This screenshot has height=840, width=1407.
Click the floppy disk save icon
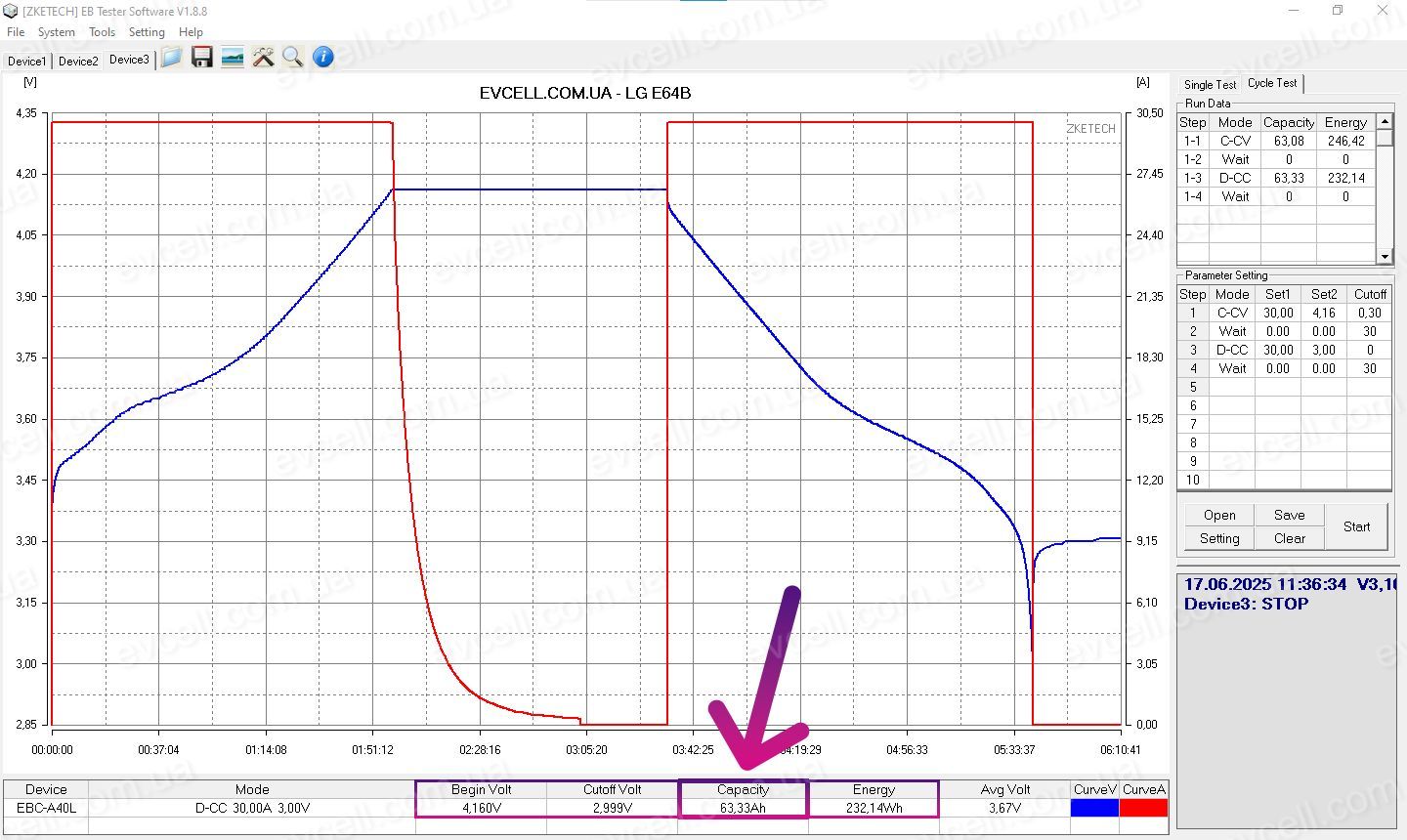202,58
